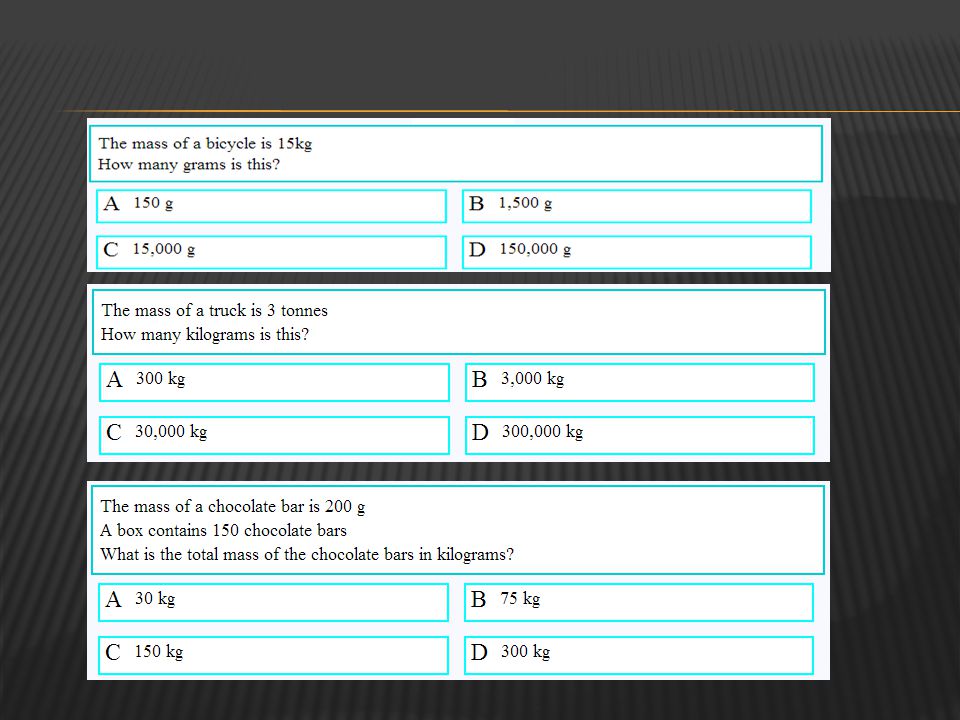Click the line 'What is the total mass' question
Image resolution: width=960 pixels, height=720 pixels.
[307, 554]
